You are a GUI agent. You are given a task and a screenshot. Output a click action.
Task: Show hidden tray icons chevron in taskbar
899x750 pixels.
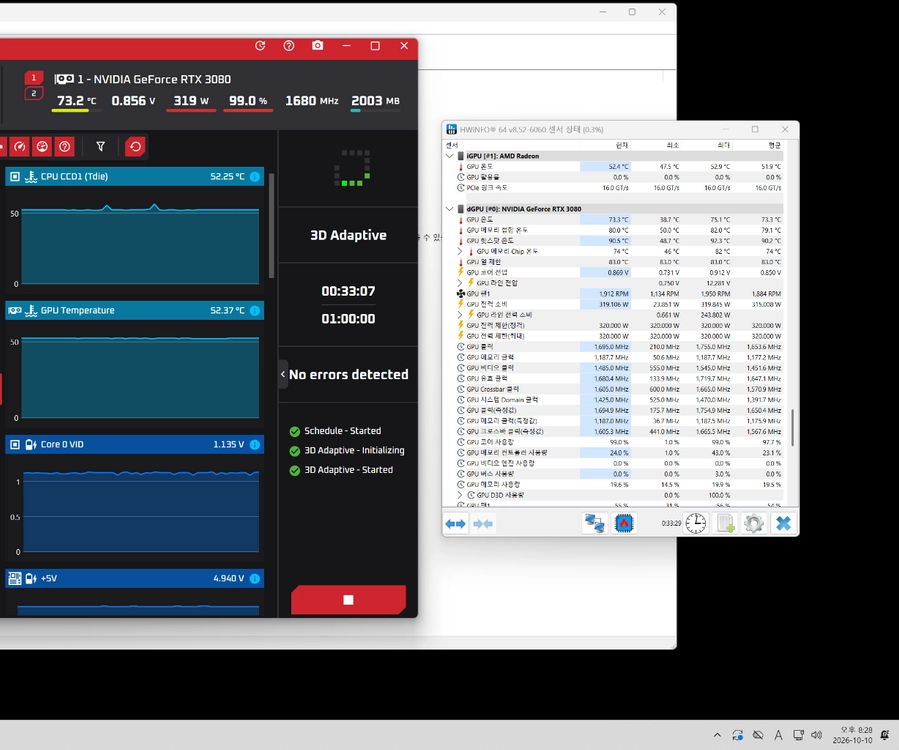click(x=717, y=735)
